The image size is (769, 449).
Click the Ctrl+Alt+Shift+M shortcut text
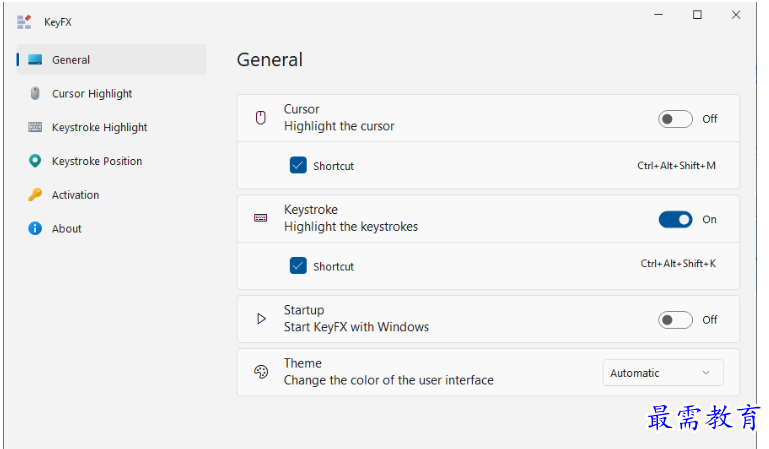click(676, 166)
